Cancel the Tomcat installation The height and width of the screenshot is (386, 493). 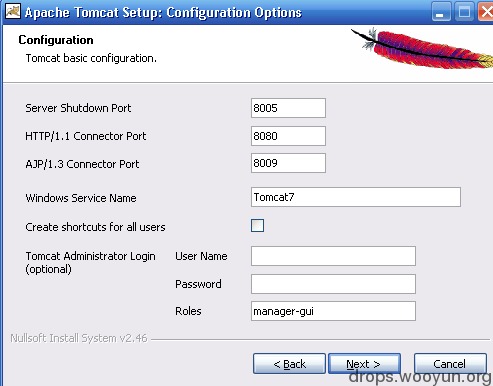[x=450, y=364]
